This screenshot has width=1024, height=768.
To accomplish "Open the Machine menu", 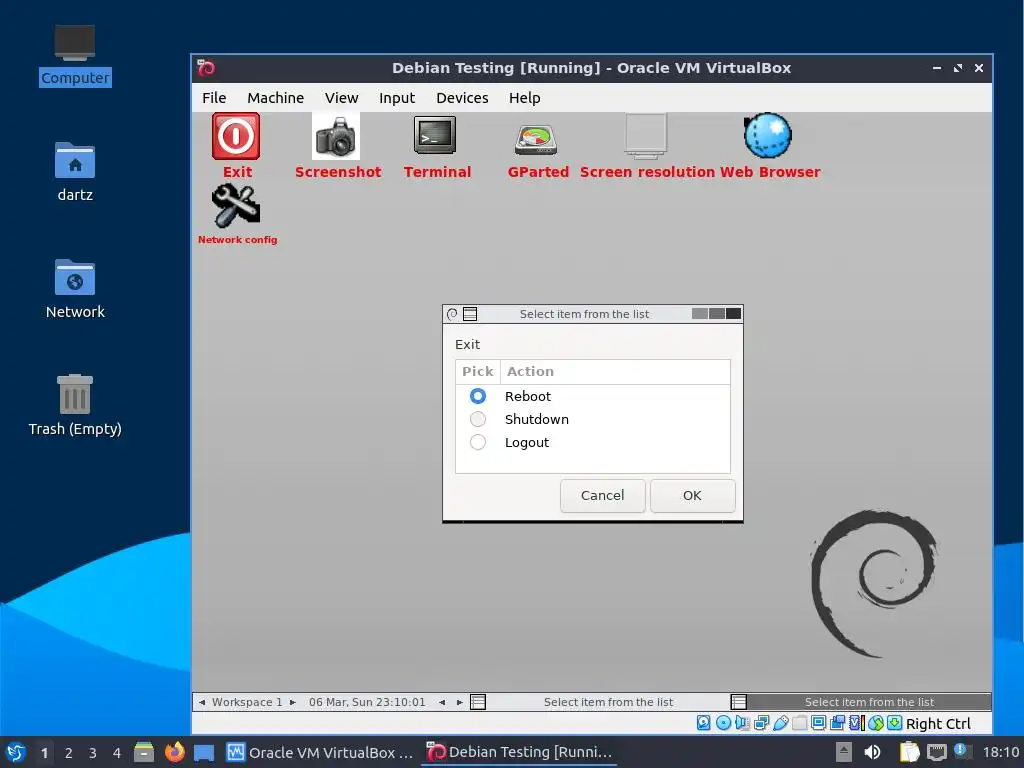I will tap(276, 98).
